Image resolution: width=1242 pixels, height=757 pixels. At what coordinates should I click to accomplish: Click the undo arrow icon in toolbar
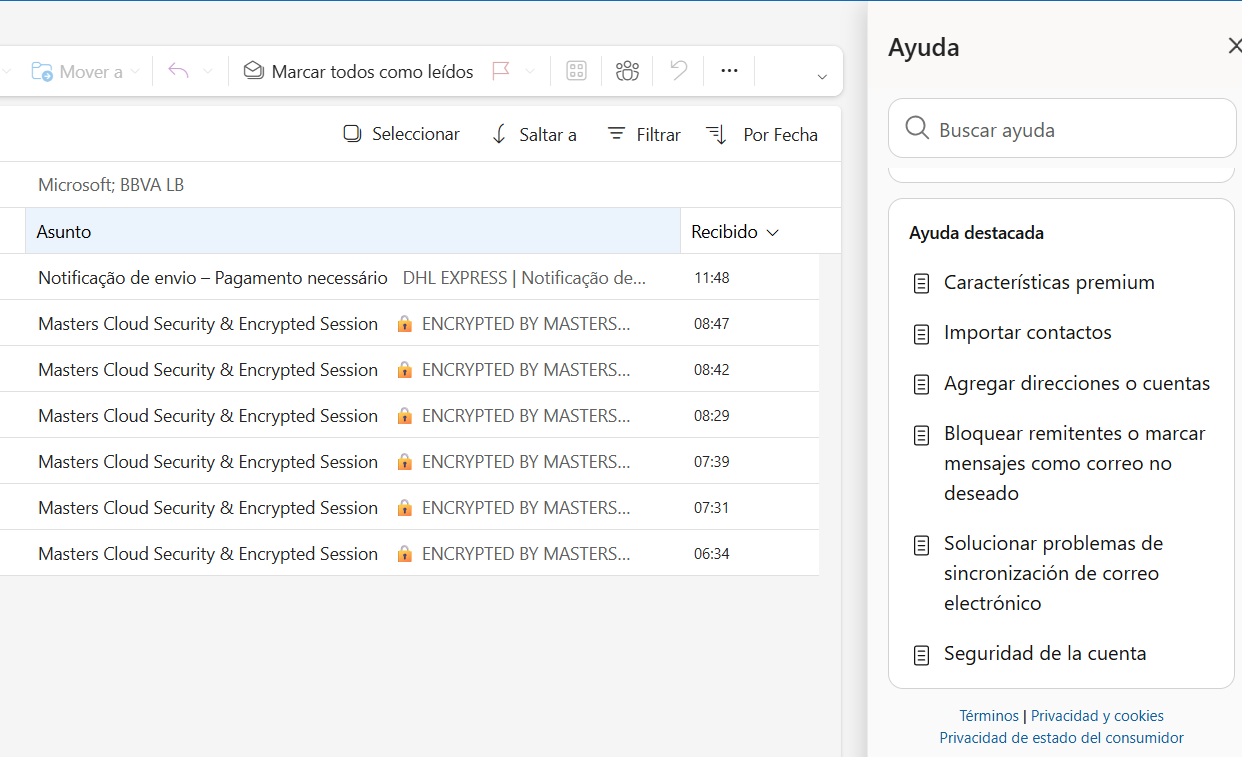point(679,71)
